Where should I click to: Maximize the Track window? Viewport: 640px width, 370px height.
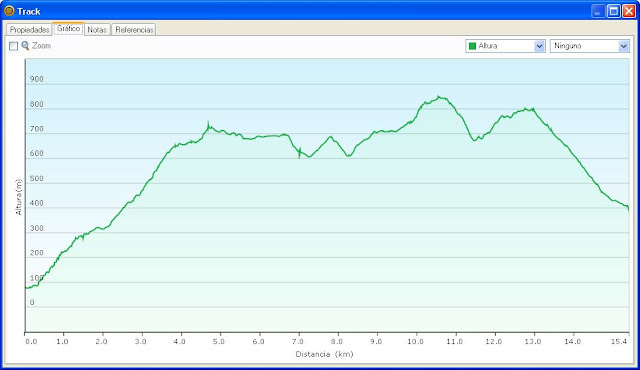tap(613, 11)
